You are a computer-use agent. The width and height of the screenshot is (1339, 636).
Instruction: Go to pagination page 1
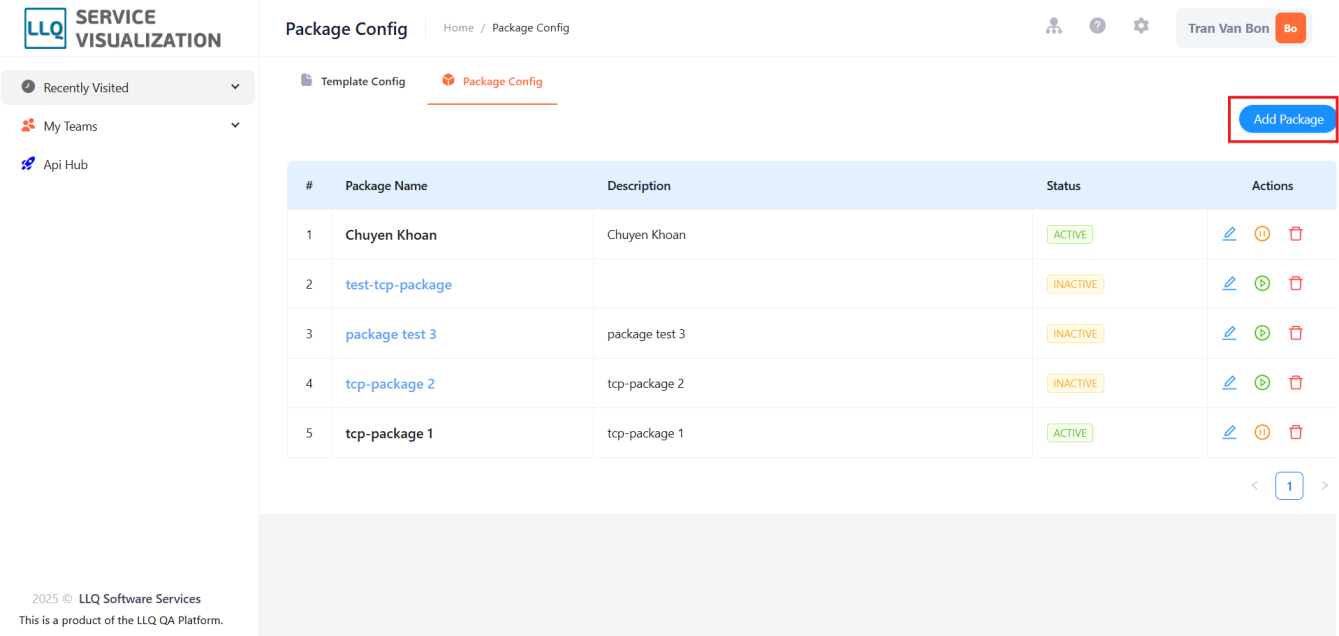point(1289,486)
